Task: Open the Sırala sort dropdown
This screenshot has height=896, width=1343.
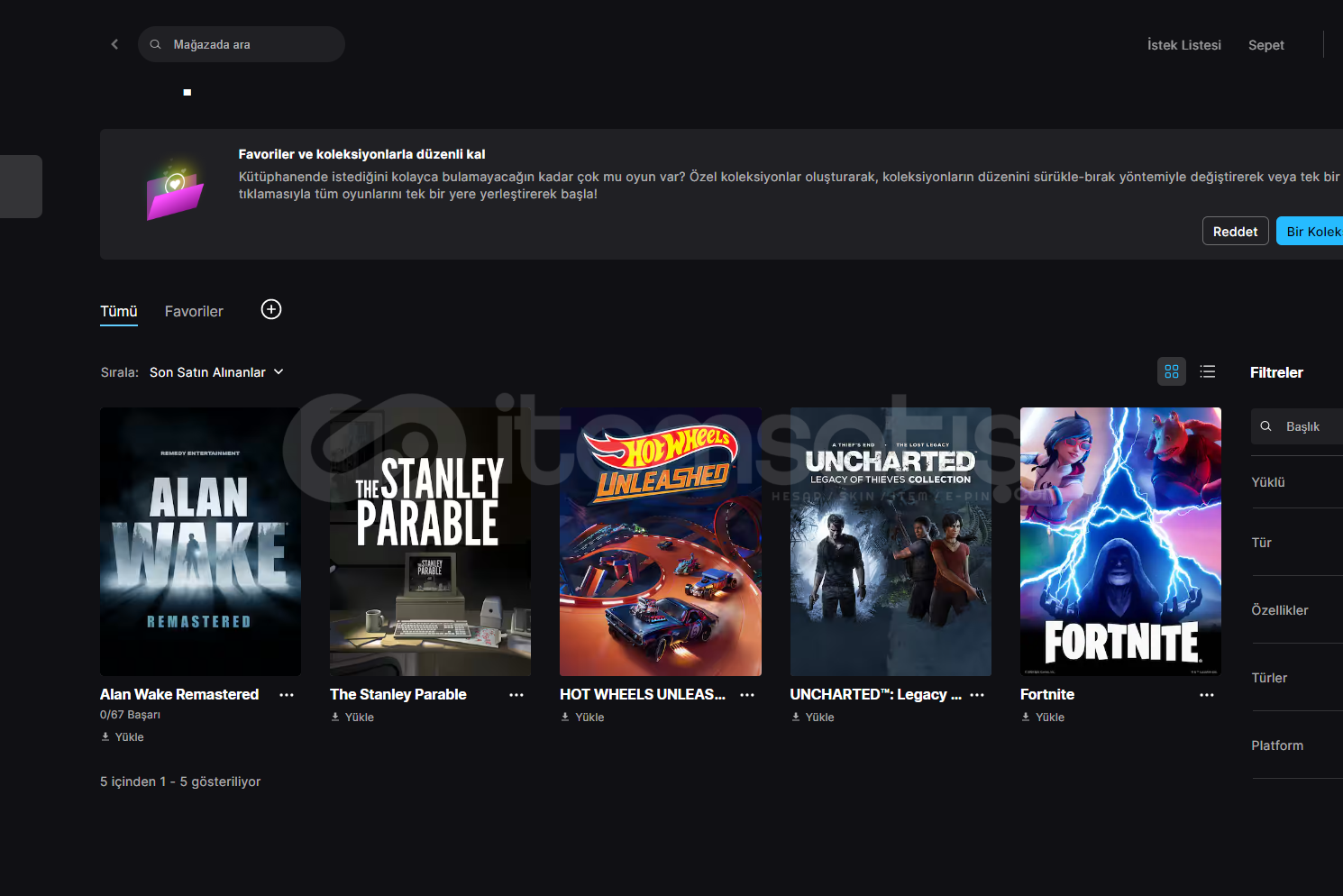Action: point(216,372)
